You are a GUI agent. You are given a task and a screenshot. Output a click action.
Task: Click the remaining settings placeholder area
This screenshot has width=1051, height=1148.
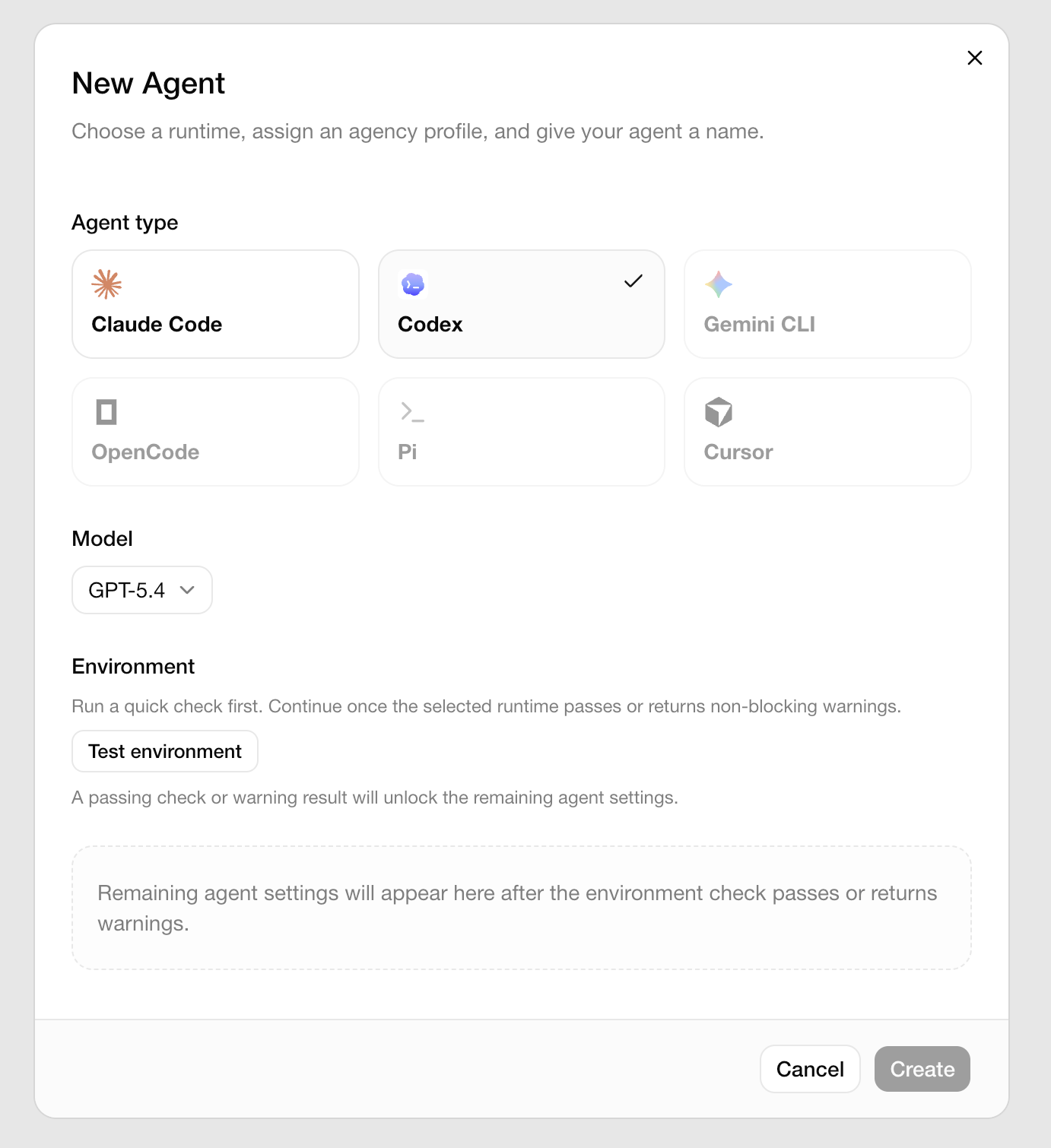[x=522, y=907]
